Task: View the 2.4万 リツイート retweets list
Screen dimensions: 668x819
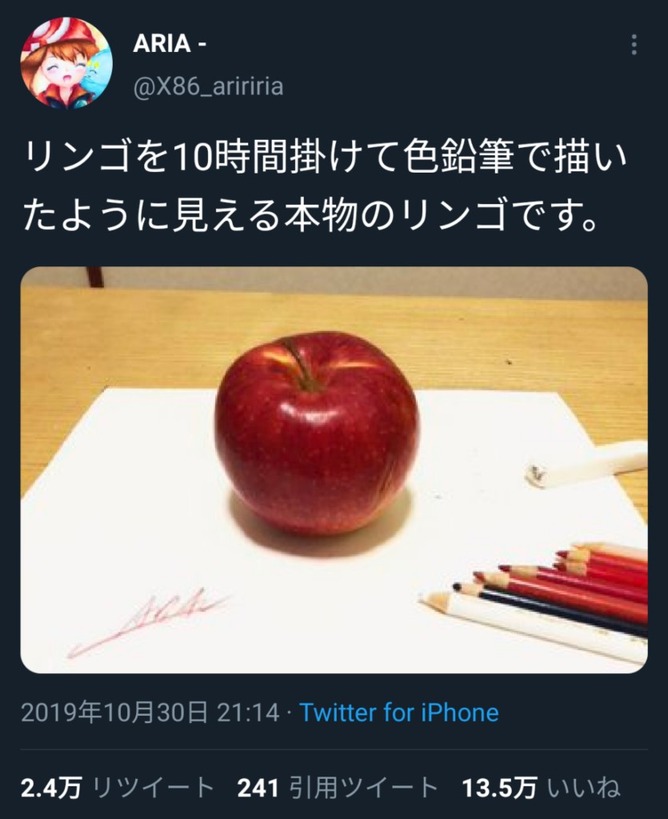Action: click(118, 788)
